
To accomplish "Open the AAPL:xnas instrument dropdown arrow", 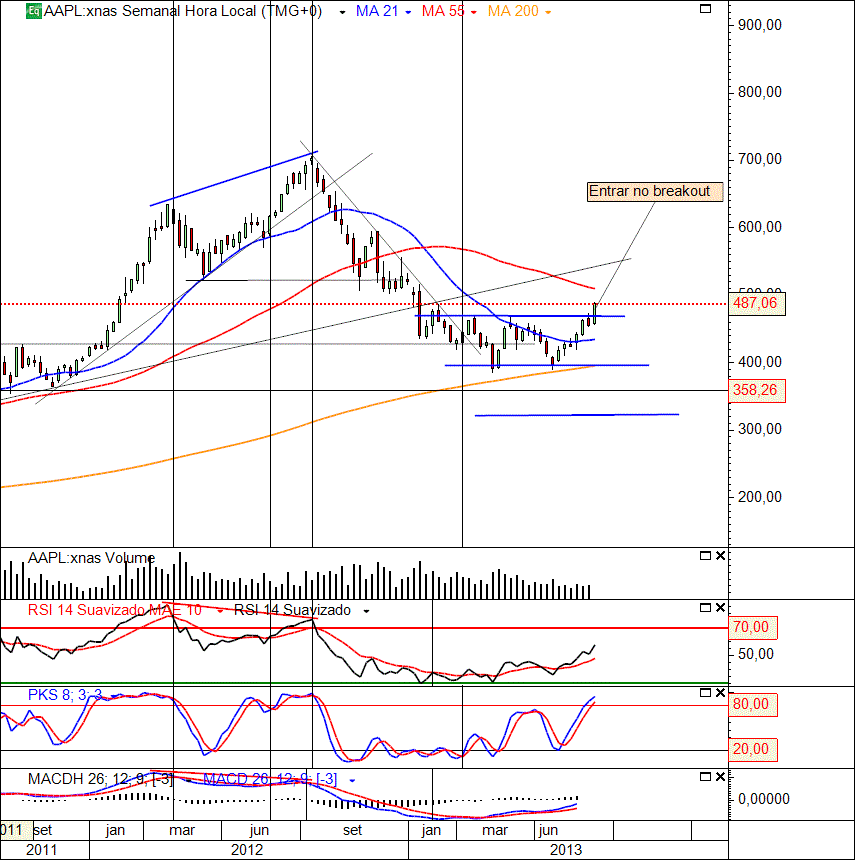I will coord(342,12).
